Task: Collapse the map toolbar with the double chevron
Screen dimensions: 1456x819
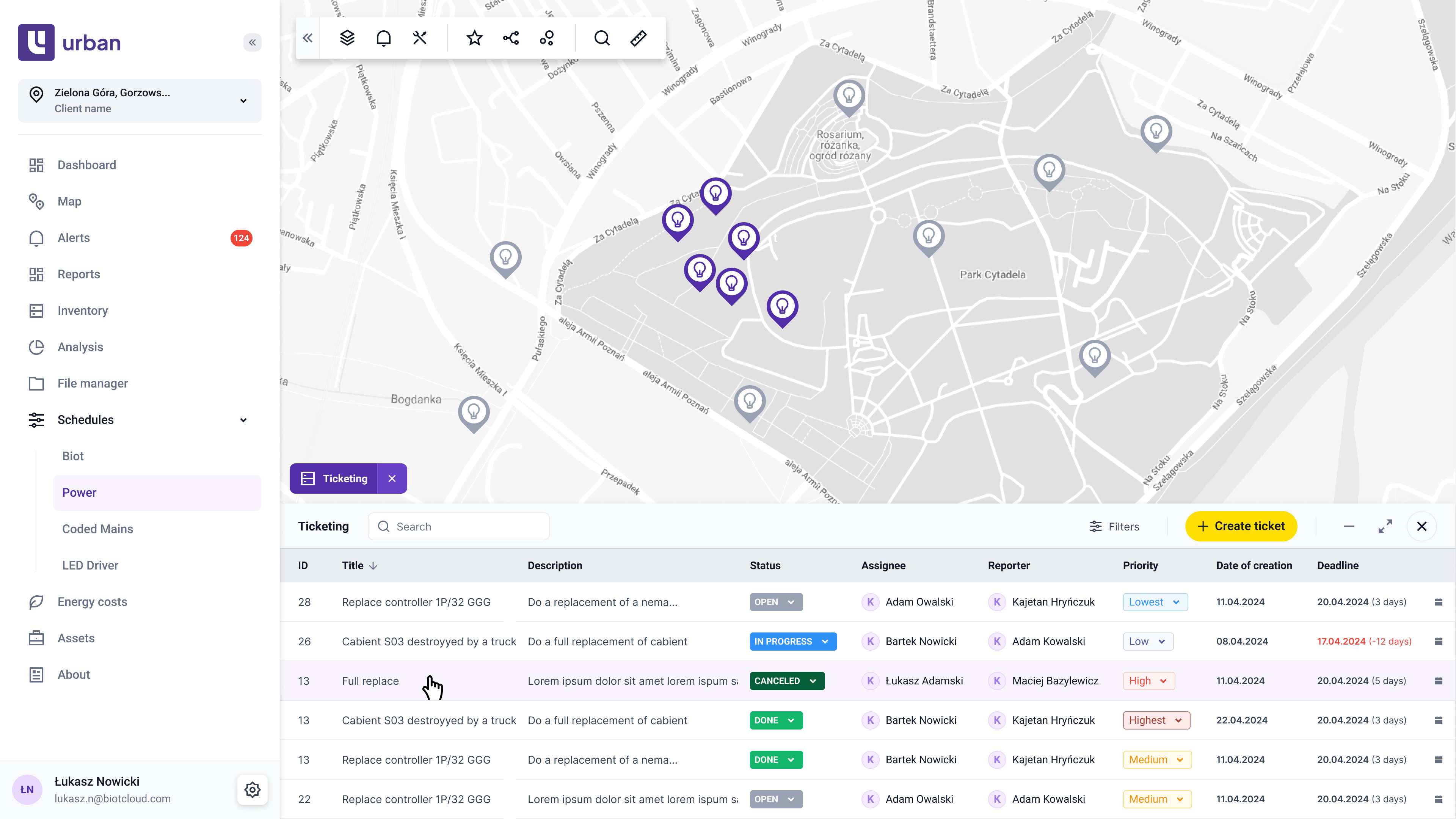Action: coord(308,38)
